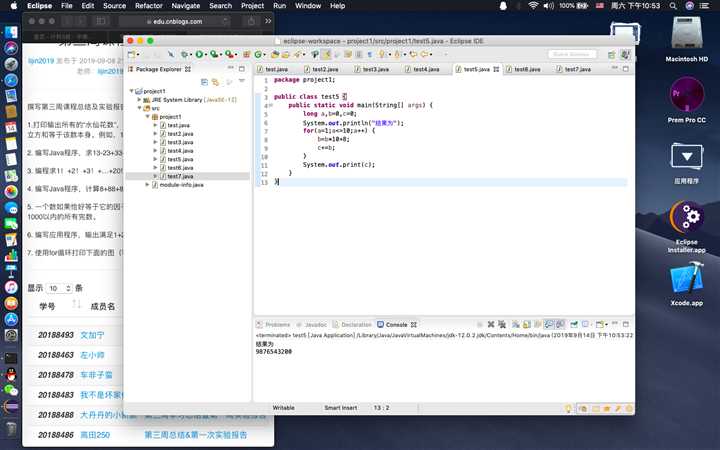The width and height of the screenshot is (720, 450).
Task: Remove all terminated launches in Console
Action: pos(502,324)
